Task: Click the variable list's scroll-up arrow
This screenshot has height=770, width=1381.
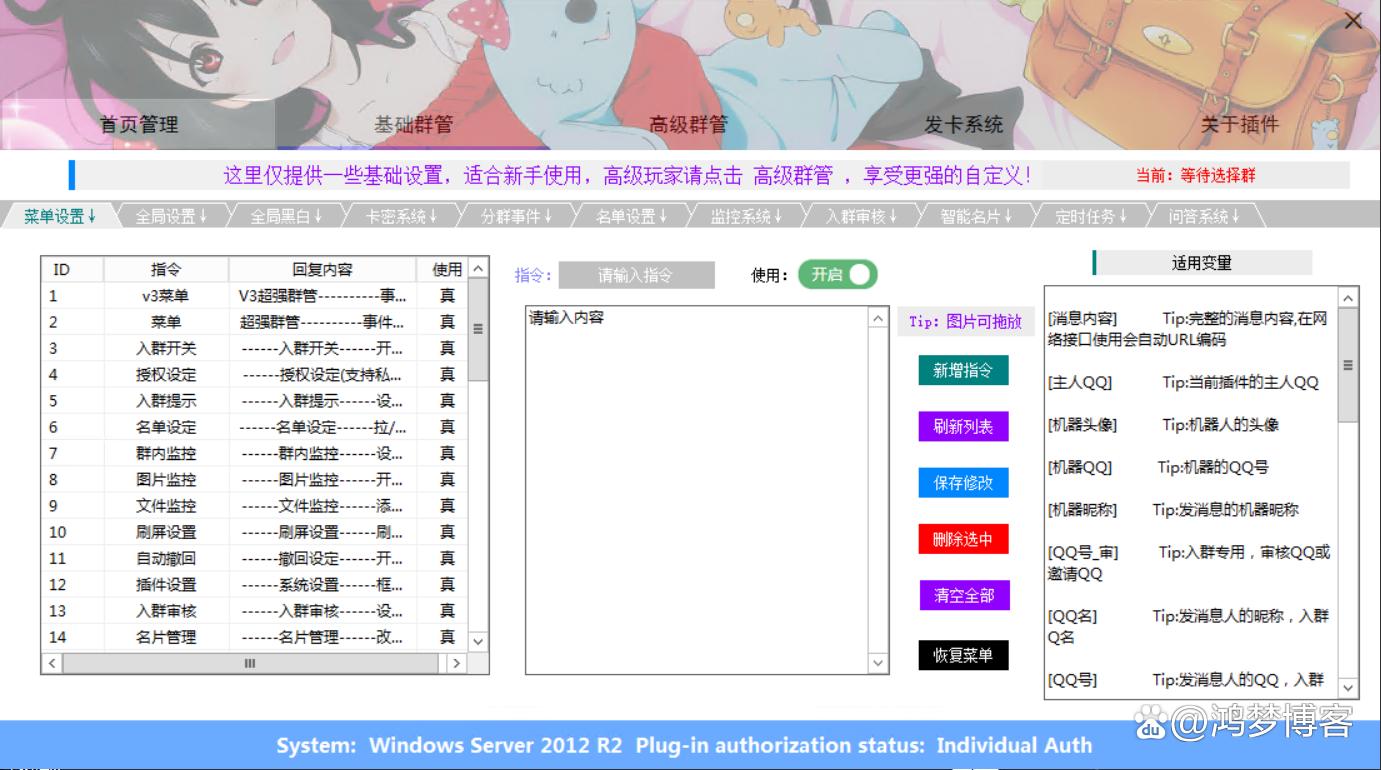Action: click(x=1348, y=298)
